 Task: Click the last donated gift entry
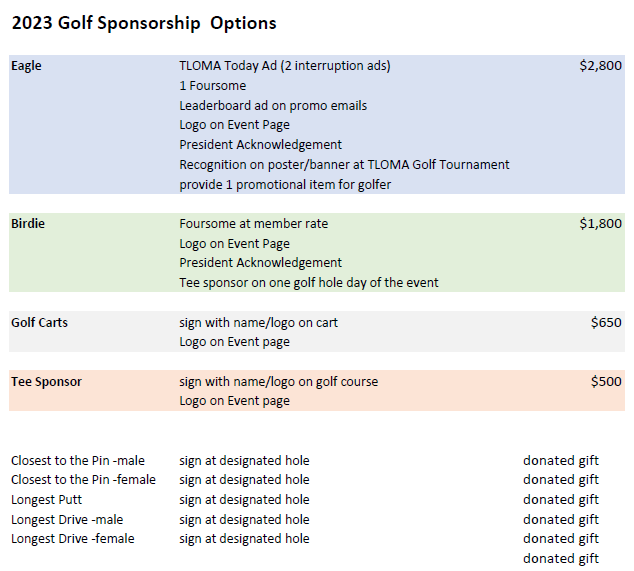click(x=560, y=559)
